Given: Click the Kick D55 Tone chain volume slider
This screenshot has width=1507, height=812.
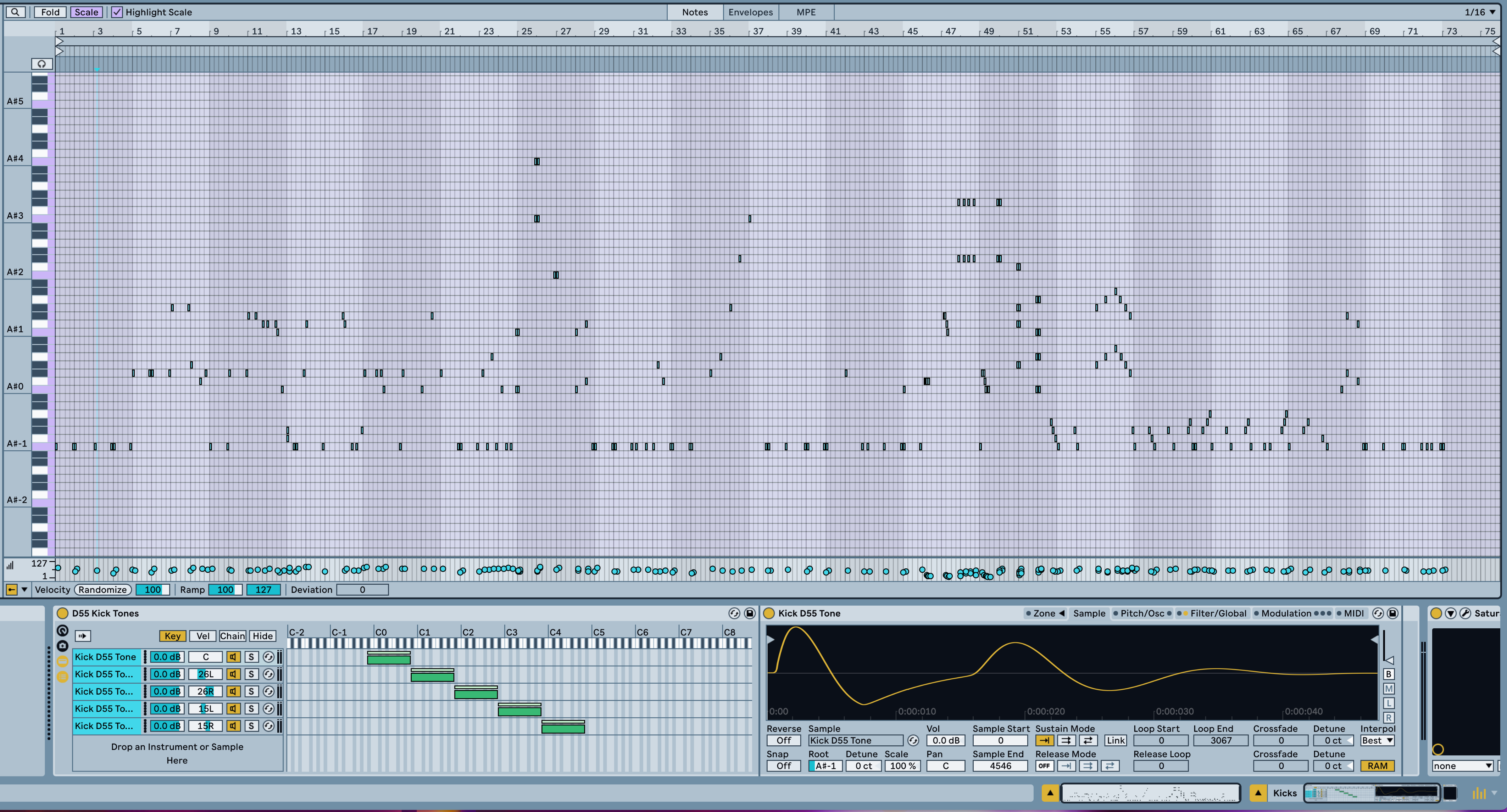Looking at the screenshot, I should click(167, 657).
